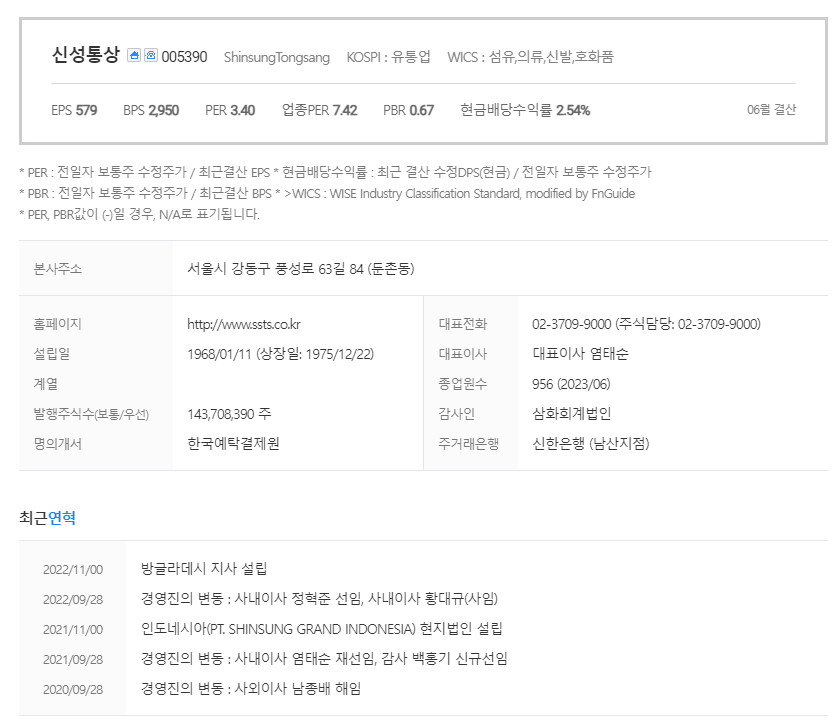
Task: Click the homepage house icon beside 신성통상
Action: [x=134, y=55]
